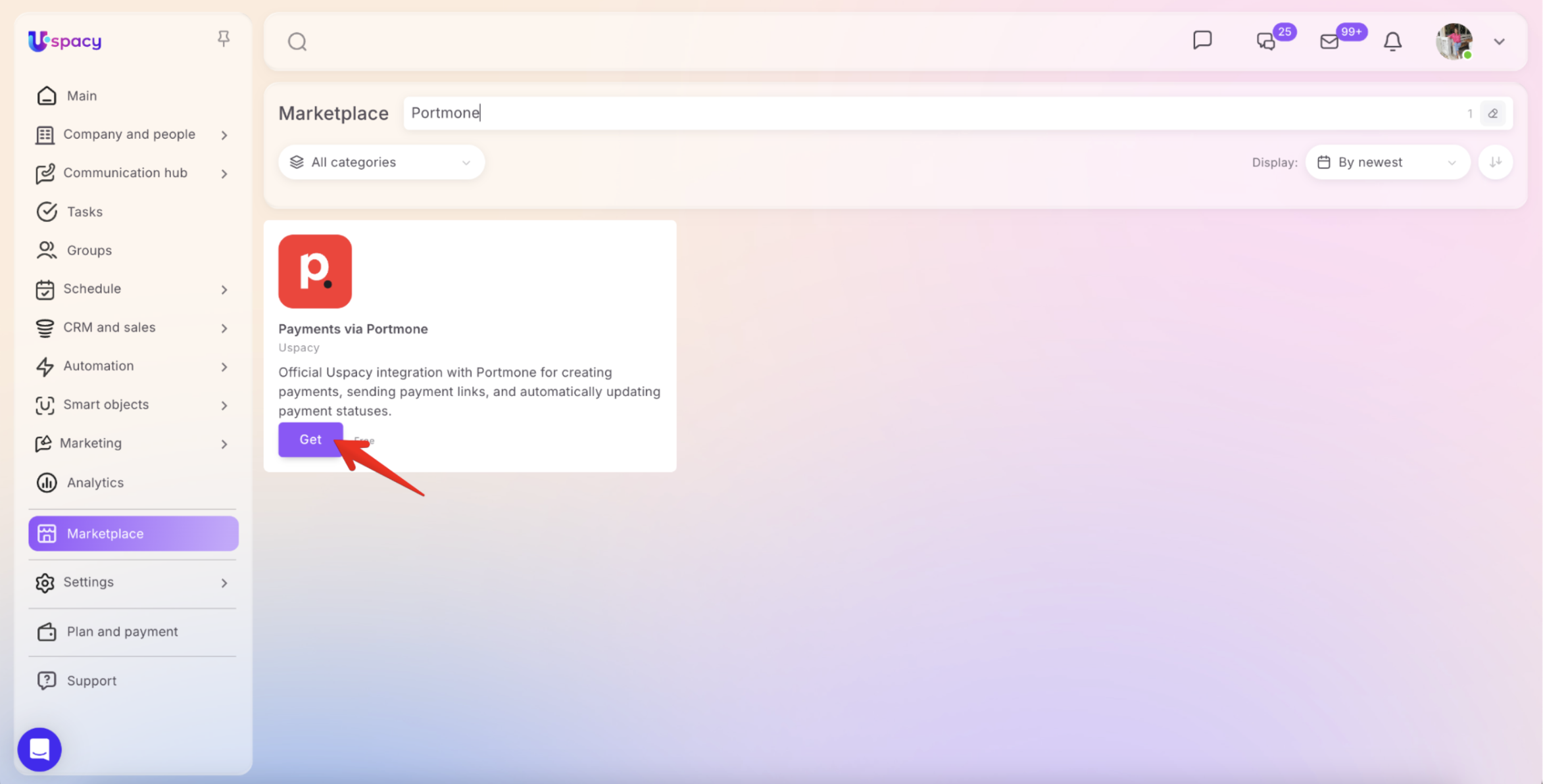
Task: Open Company and people menu item
Action: click(x=129, y=134)
